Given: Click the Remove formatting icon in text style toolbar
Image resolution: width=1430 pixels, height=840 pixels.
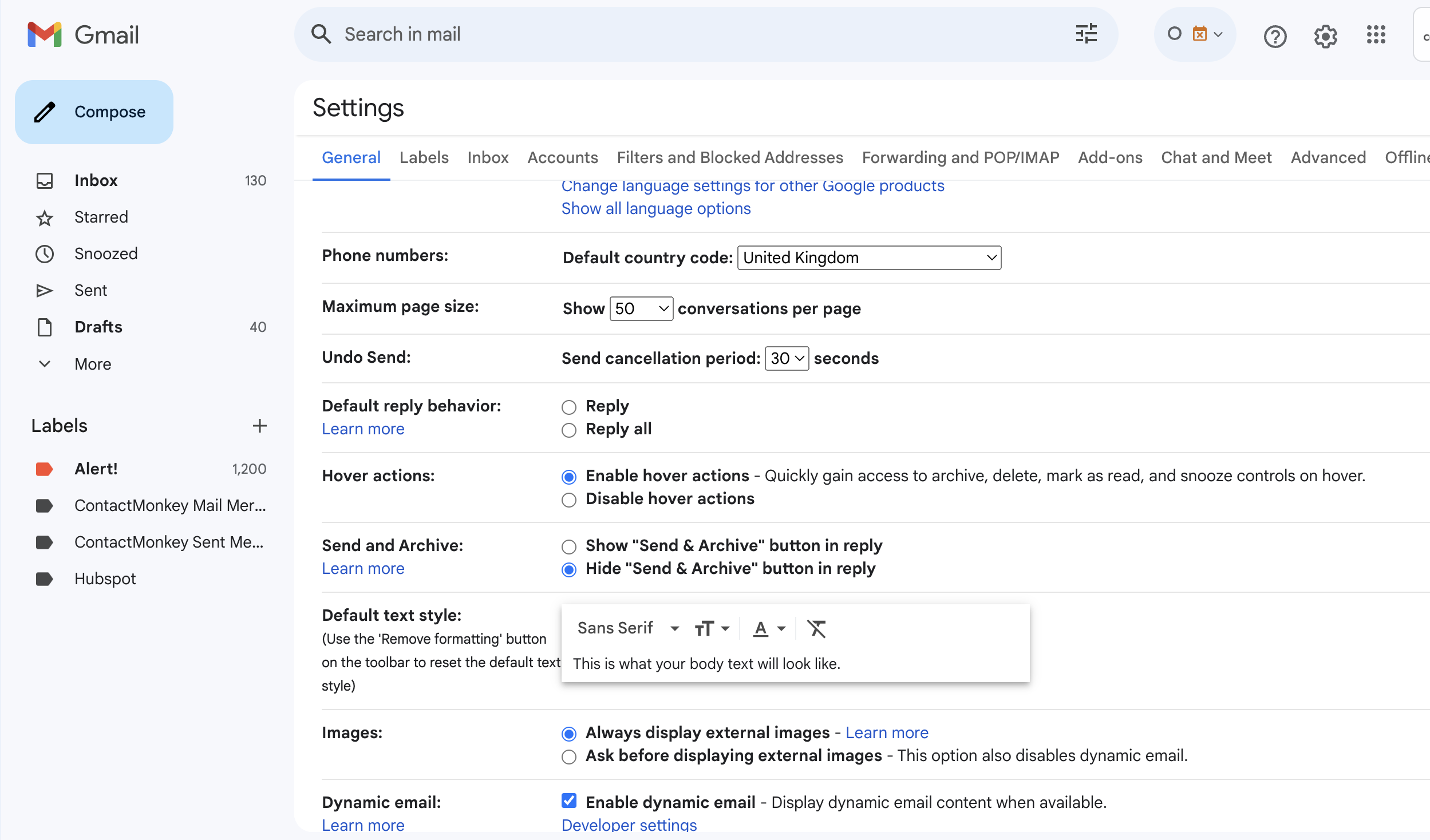Looking at the screenshot, I should click(817, 628).
